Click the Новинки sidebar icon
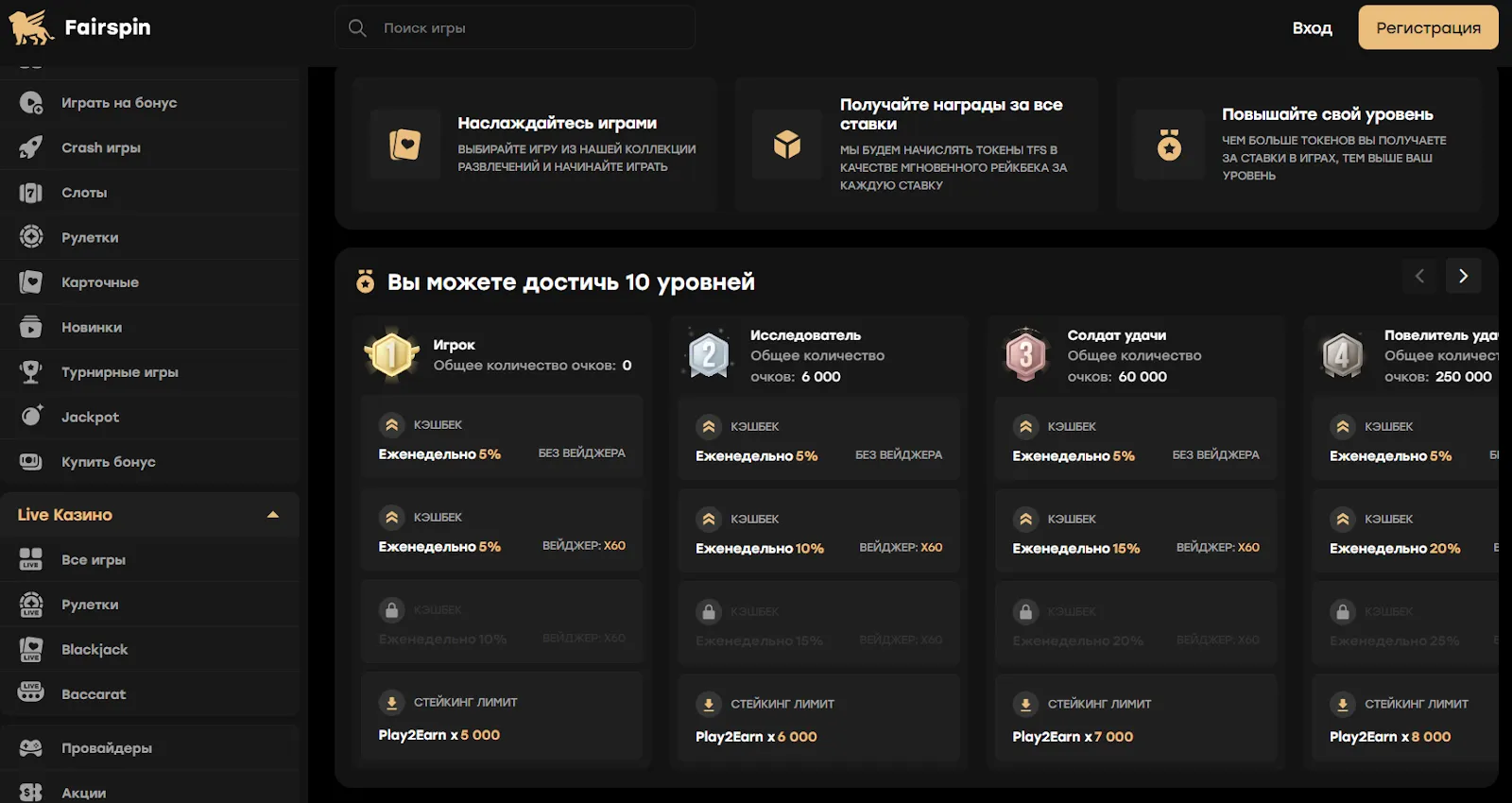 (31, 327)
